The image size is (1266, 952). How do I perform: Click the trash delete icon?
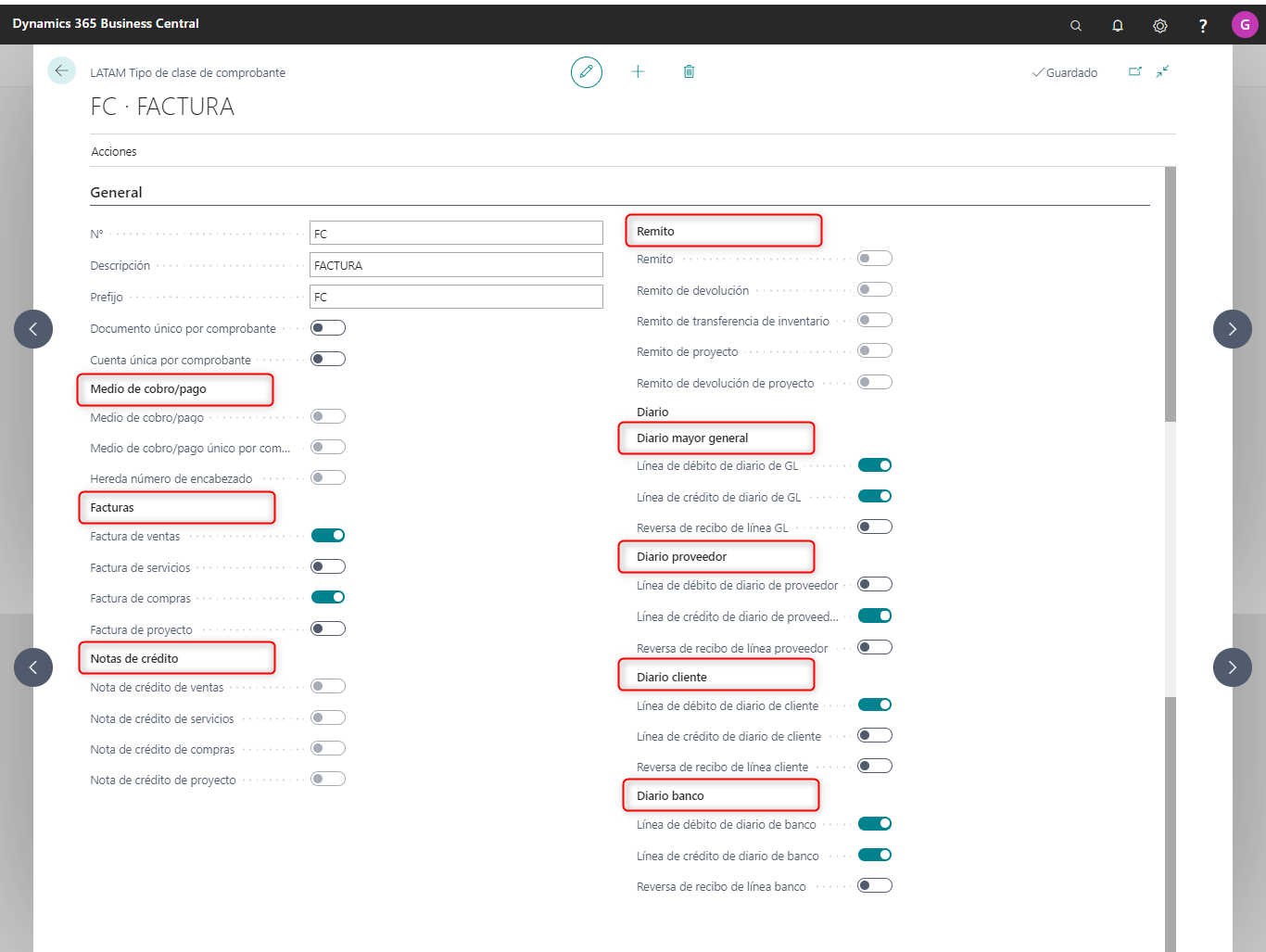click(689, 71)
